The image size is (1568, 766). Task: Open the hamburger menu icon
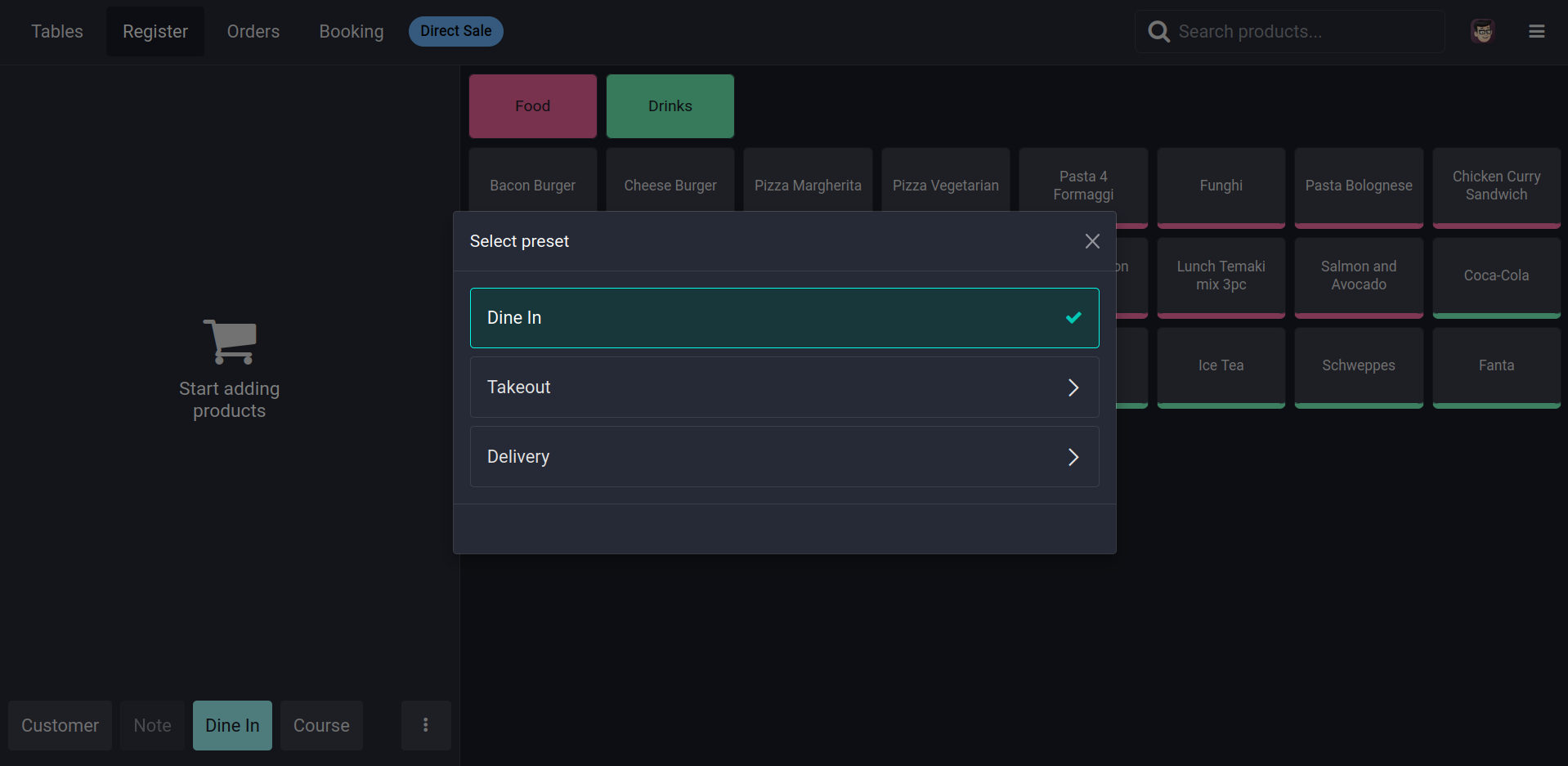1536,32
